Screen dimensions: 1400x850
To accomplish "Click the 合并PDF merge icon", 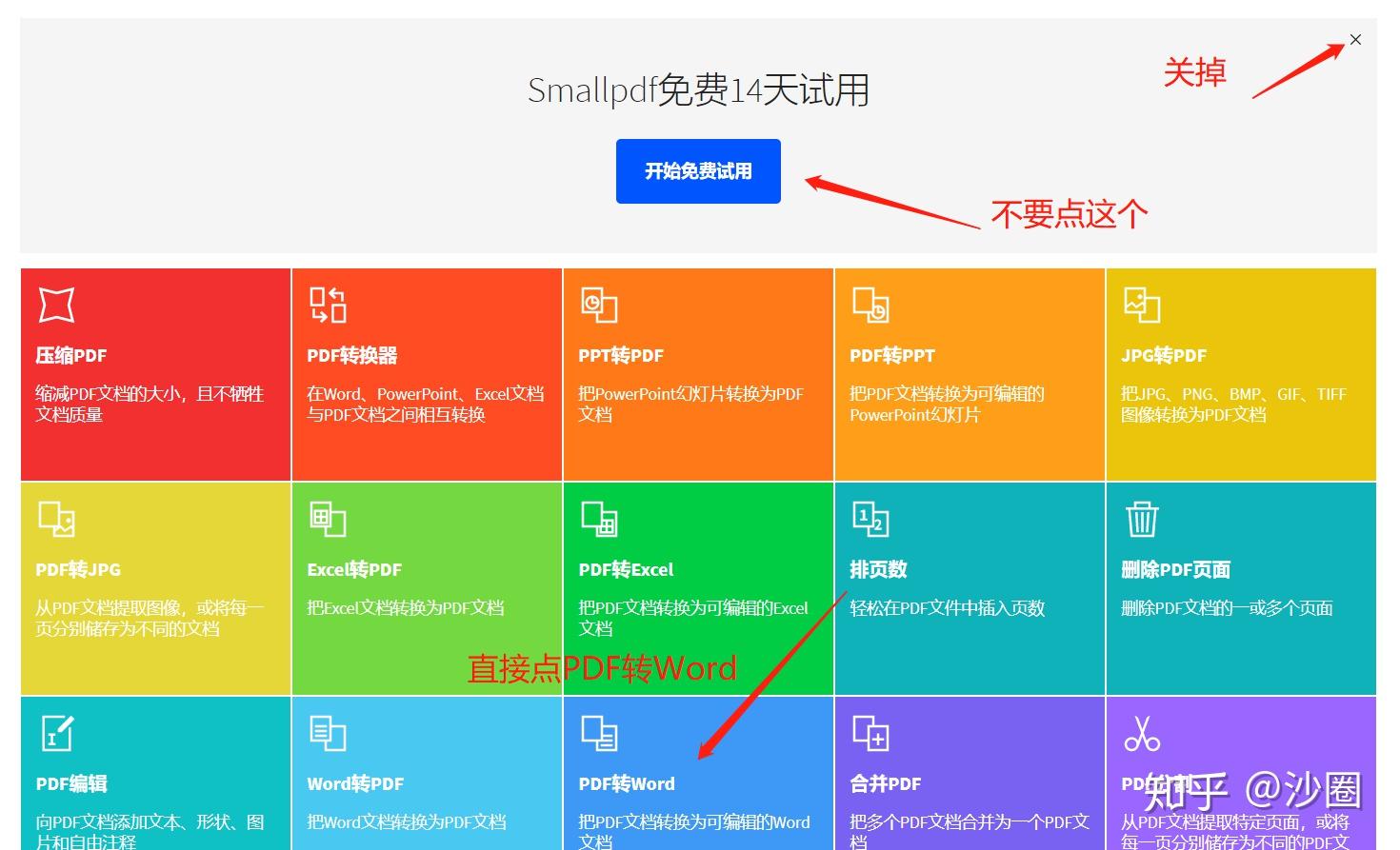I will coord(870,733).
